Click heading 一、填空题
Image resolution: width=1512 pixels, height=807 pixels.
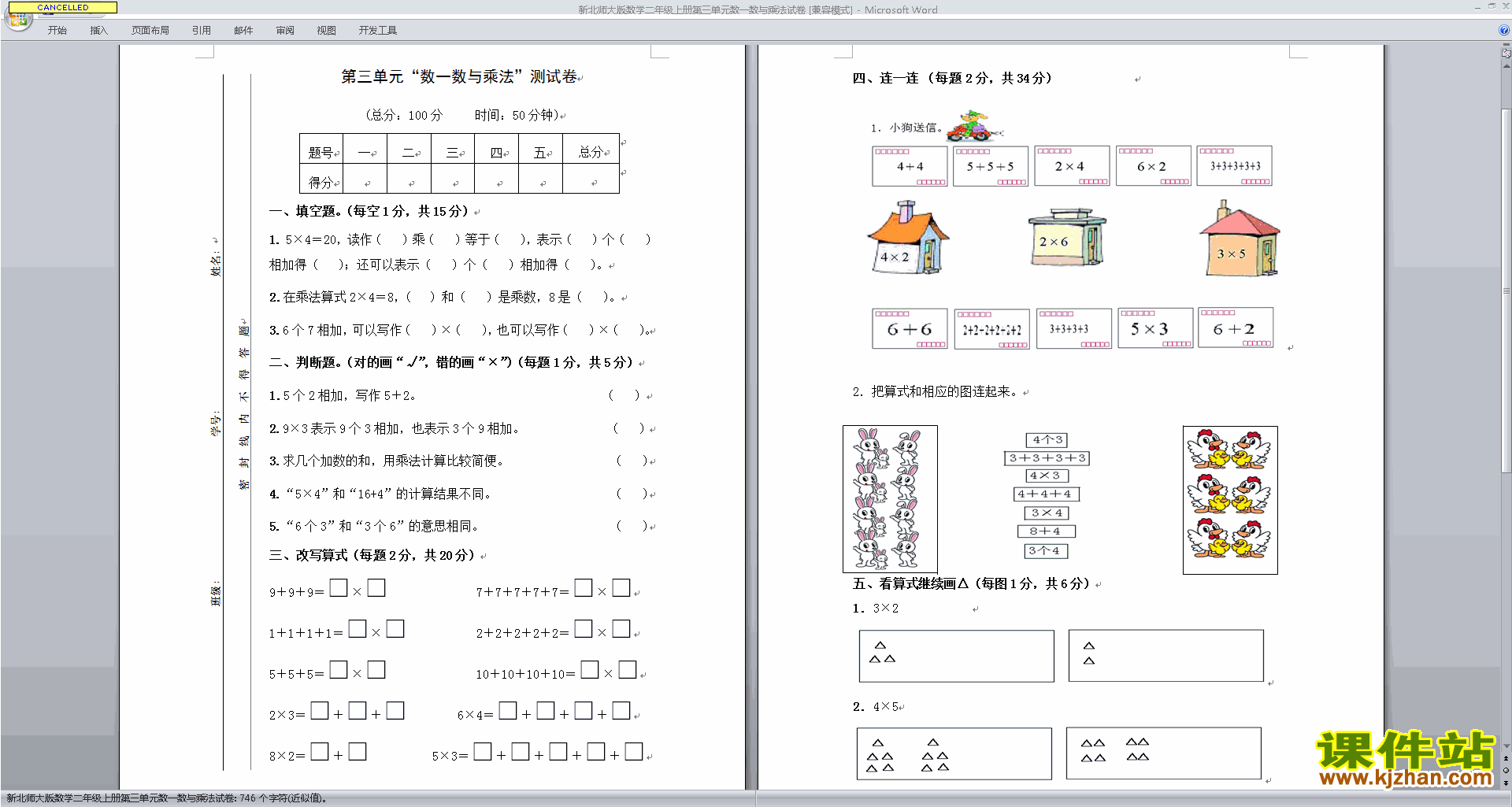(370, 211)
